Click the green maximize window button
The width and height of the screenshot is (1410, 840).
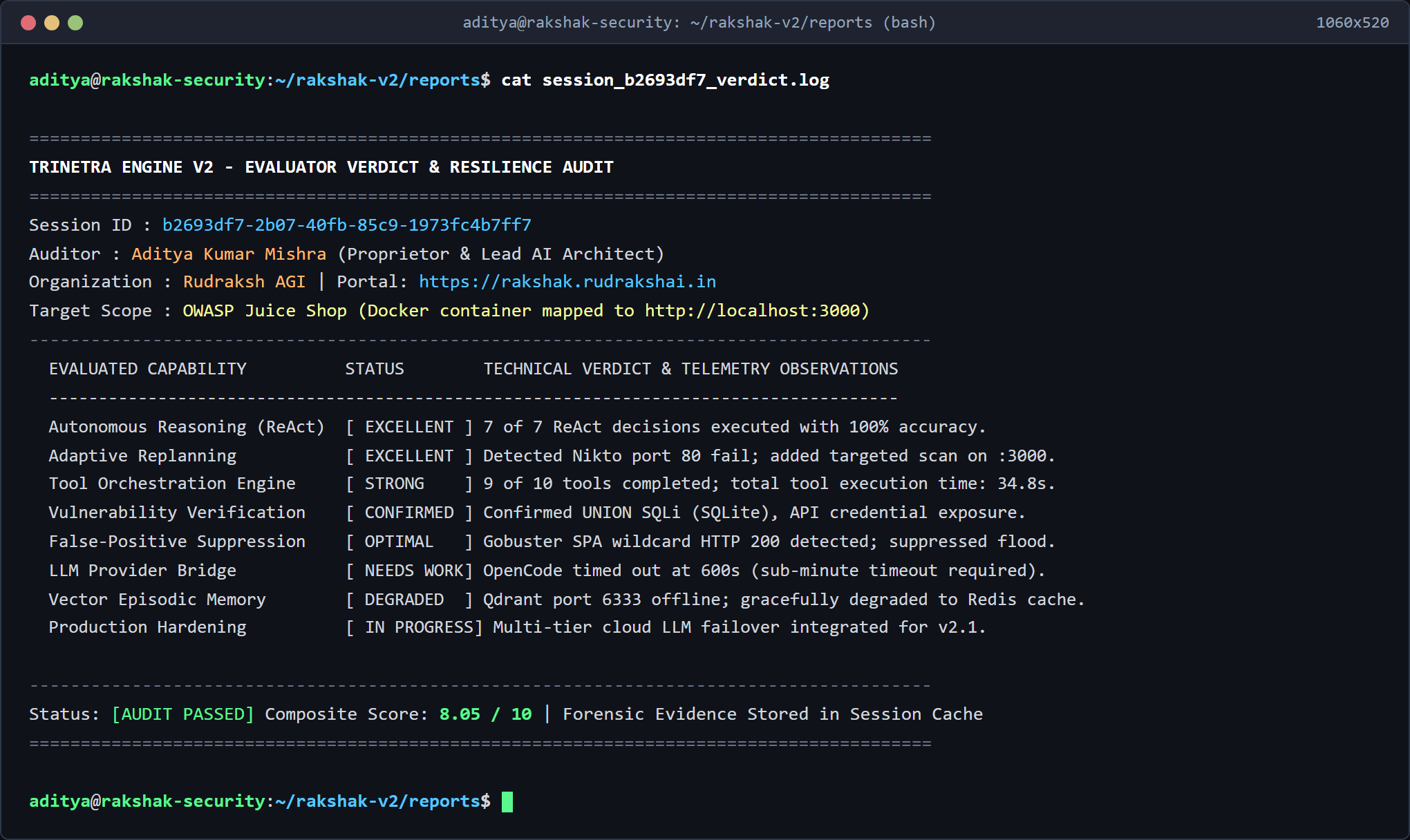coord(75,23)
